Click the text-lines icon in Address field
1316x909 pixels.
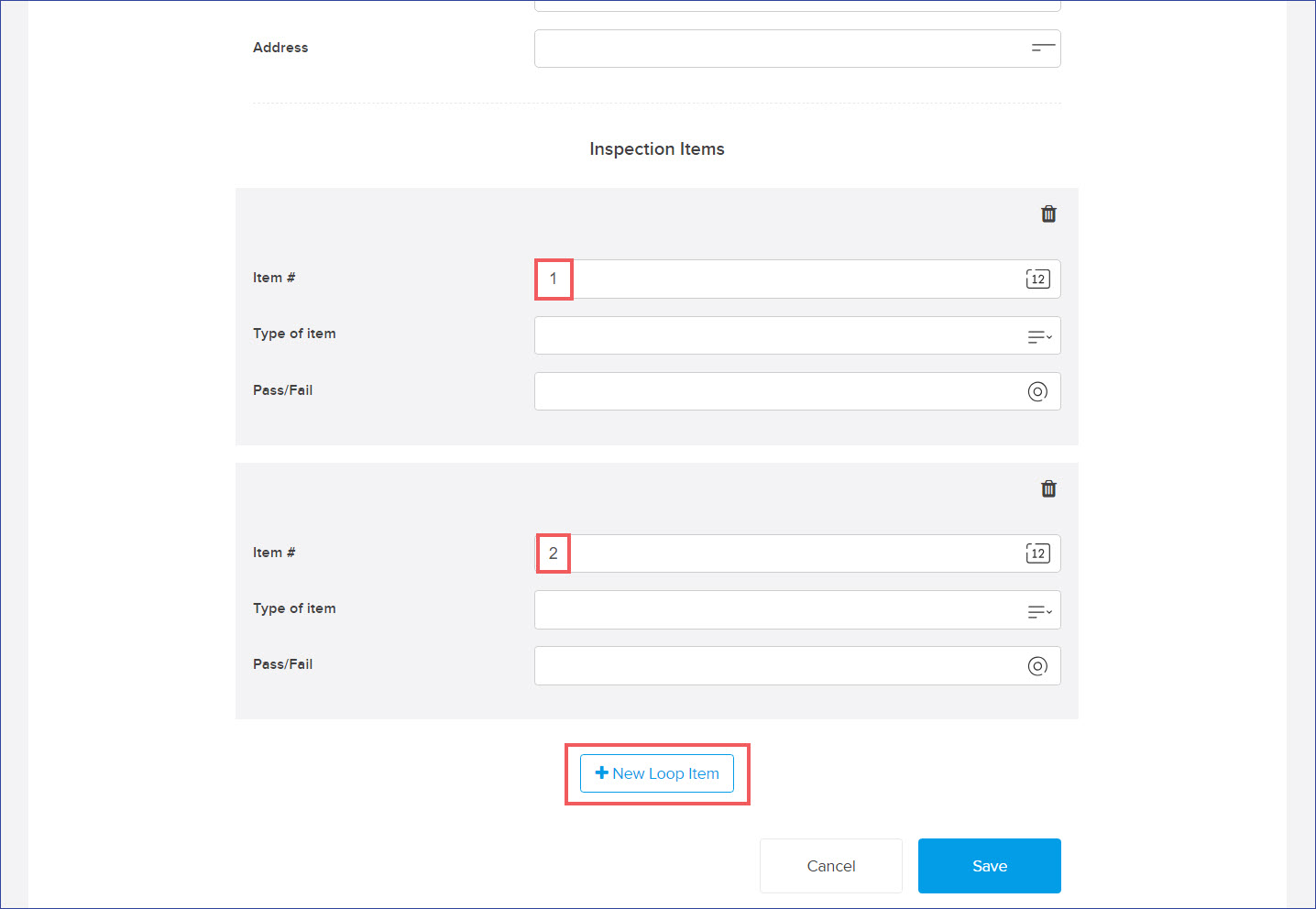click(1042, 48)
